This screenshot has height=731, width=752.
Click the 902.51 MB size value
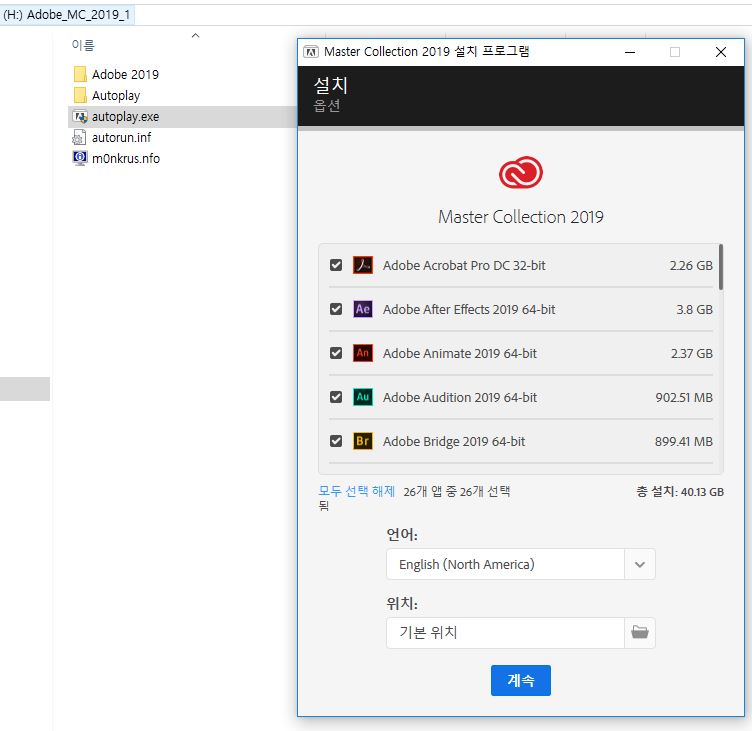coord(684,398)
